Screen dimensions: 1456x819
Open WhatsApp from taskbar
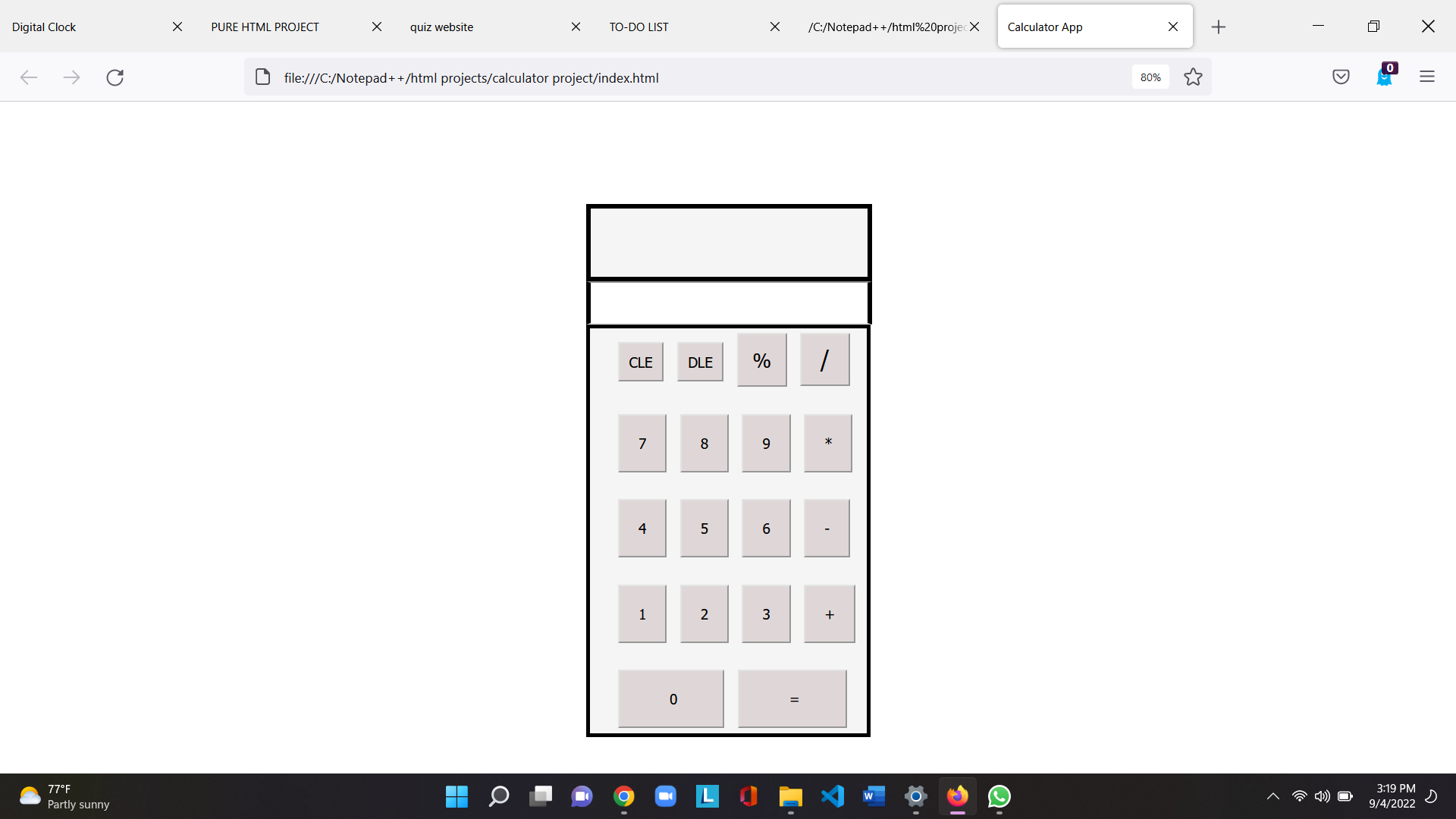tap(999, 796)
